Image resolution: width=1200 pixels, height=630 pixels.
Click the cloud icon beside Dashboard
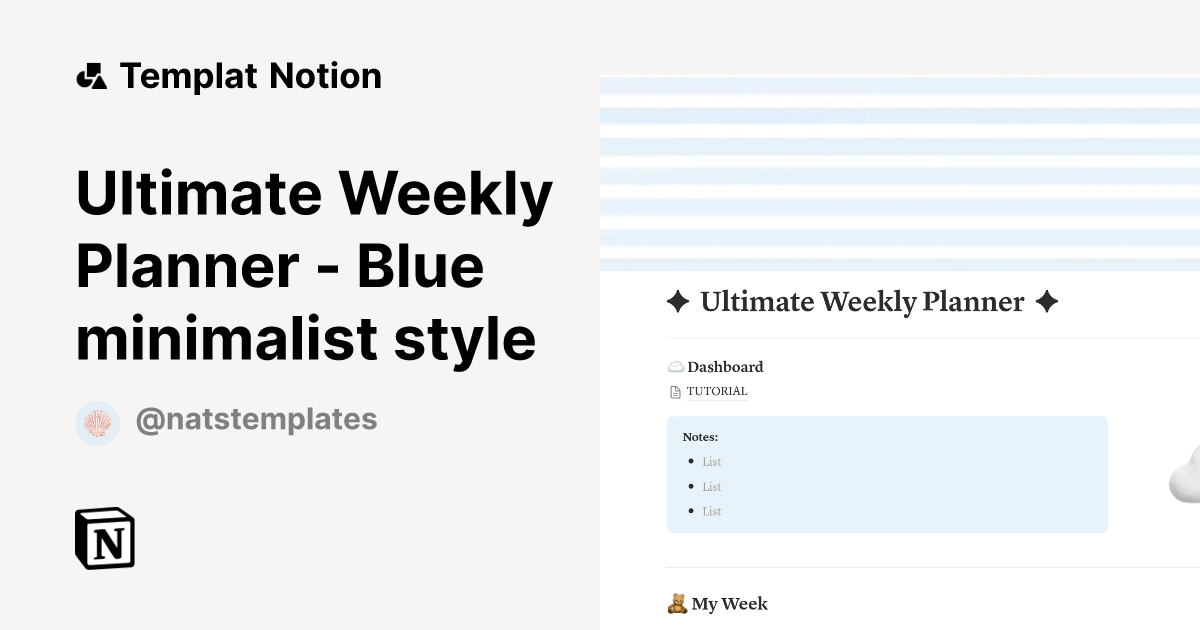click(675, 366)
